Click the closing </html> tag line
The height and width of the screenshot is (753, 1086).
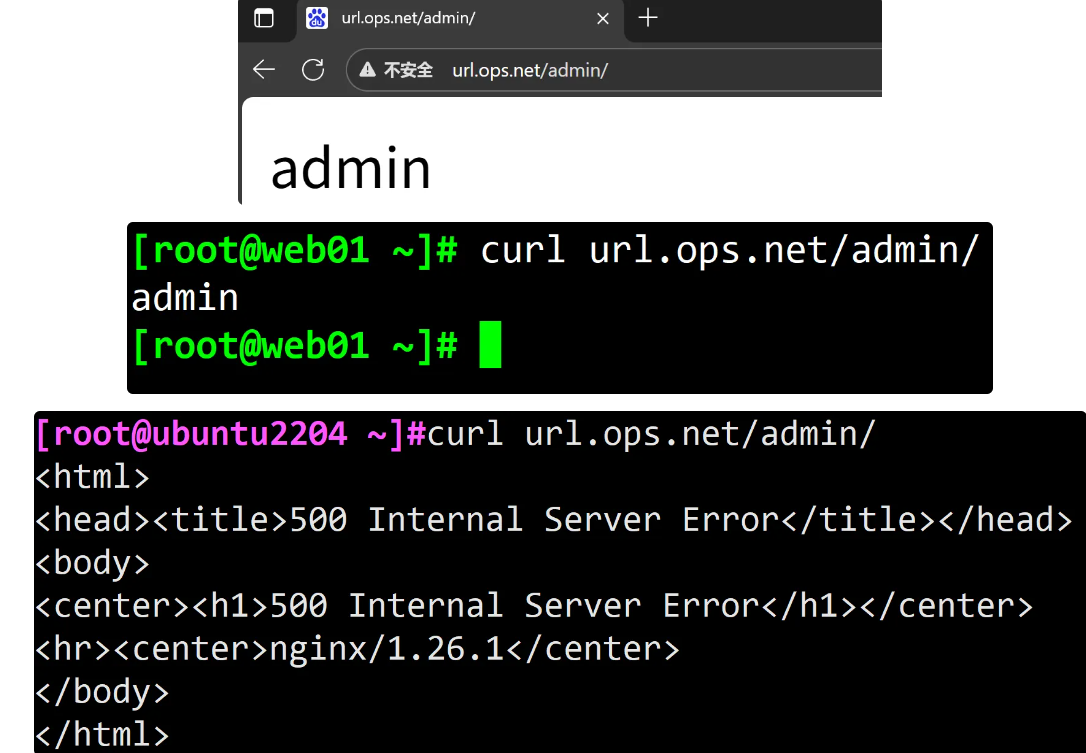point(102,735)
